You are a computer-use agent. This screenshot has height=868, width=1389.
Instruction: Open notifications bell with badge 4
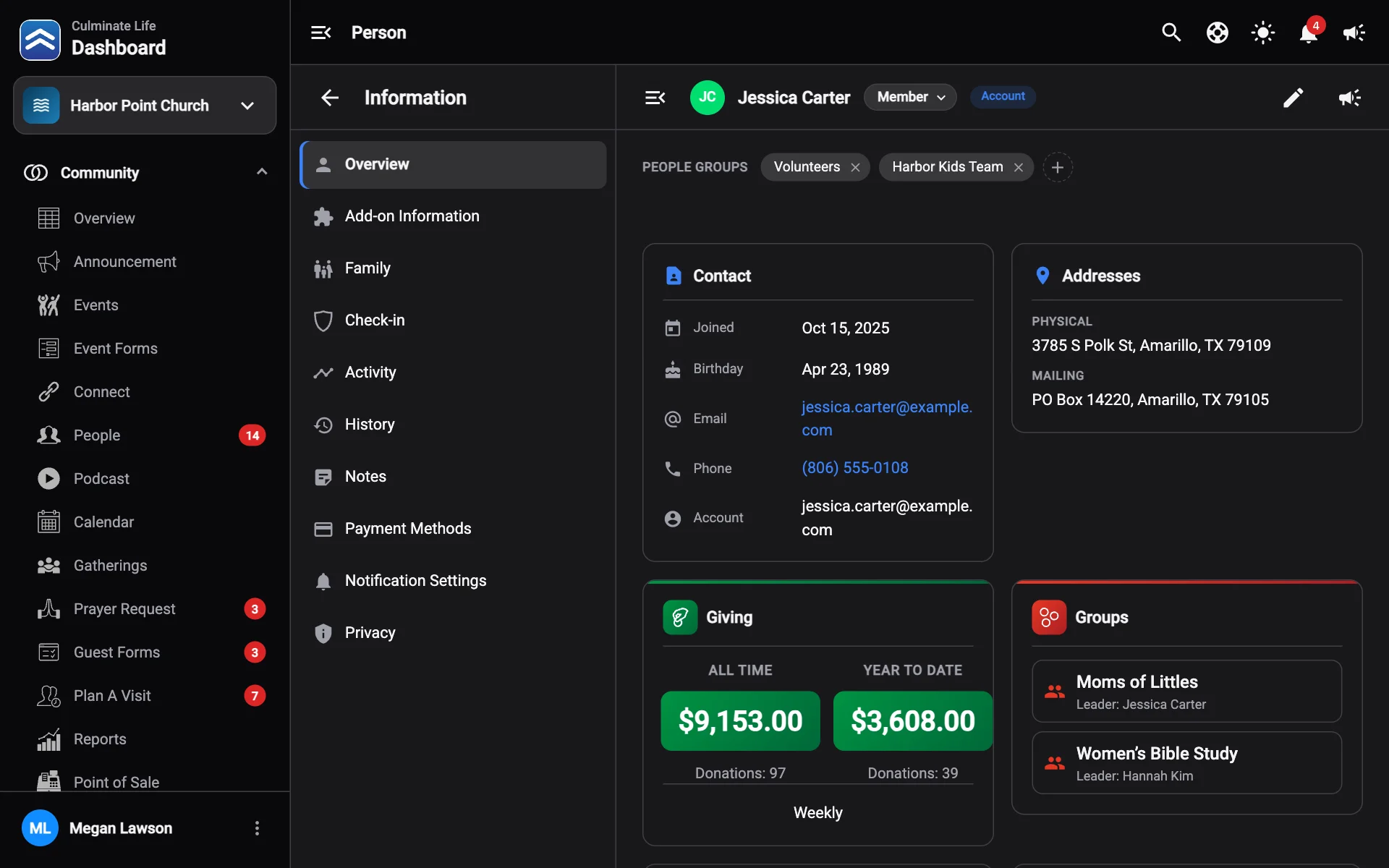(x=1309, y=33)
